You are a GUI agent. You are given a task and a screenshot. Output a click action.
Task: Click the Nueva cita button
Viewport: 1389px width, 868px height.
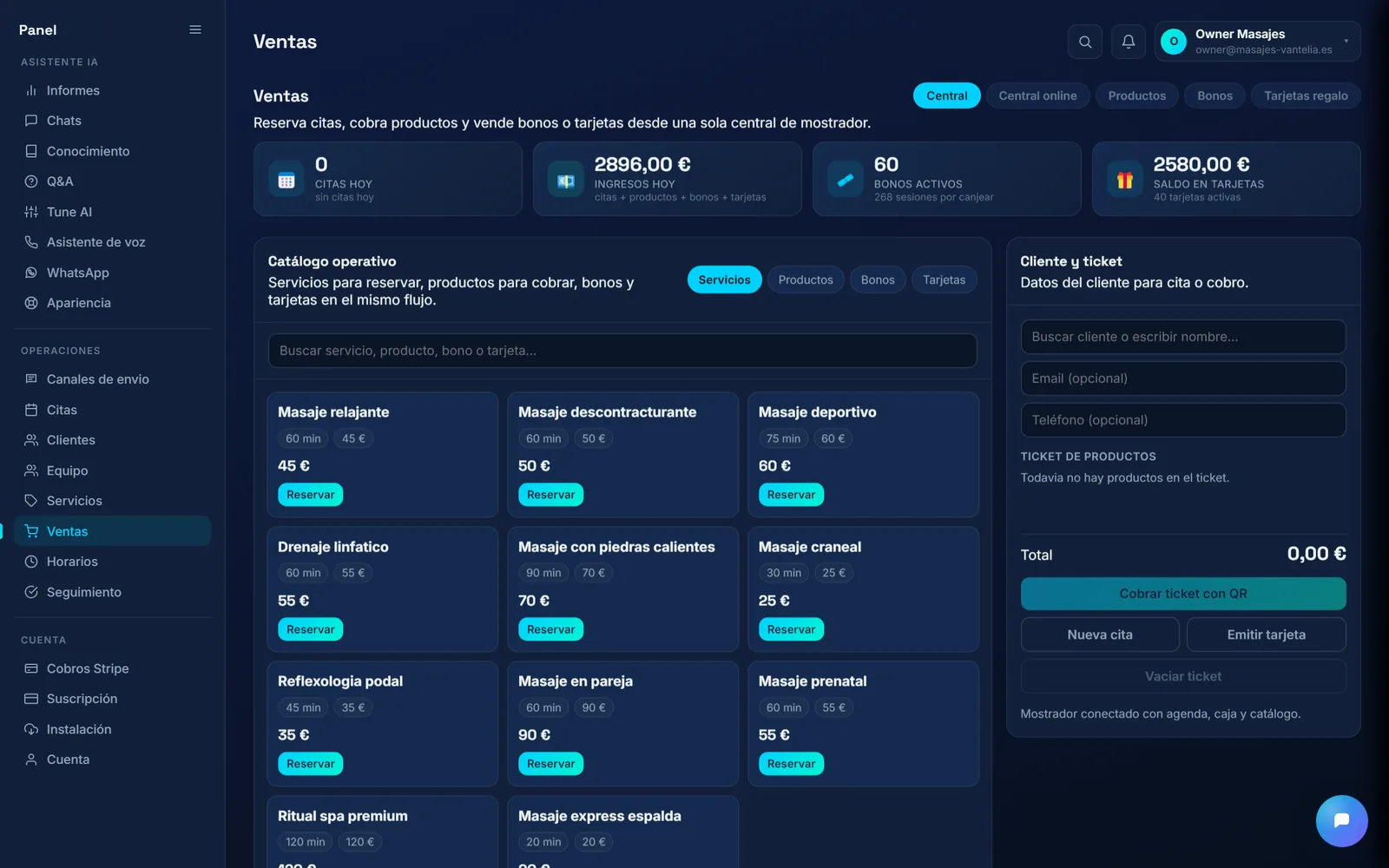[1100, 635]
